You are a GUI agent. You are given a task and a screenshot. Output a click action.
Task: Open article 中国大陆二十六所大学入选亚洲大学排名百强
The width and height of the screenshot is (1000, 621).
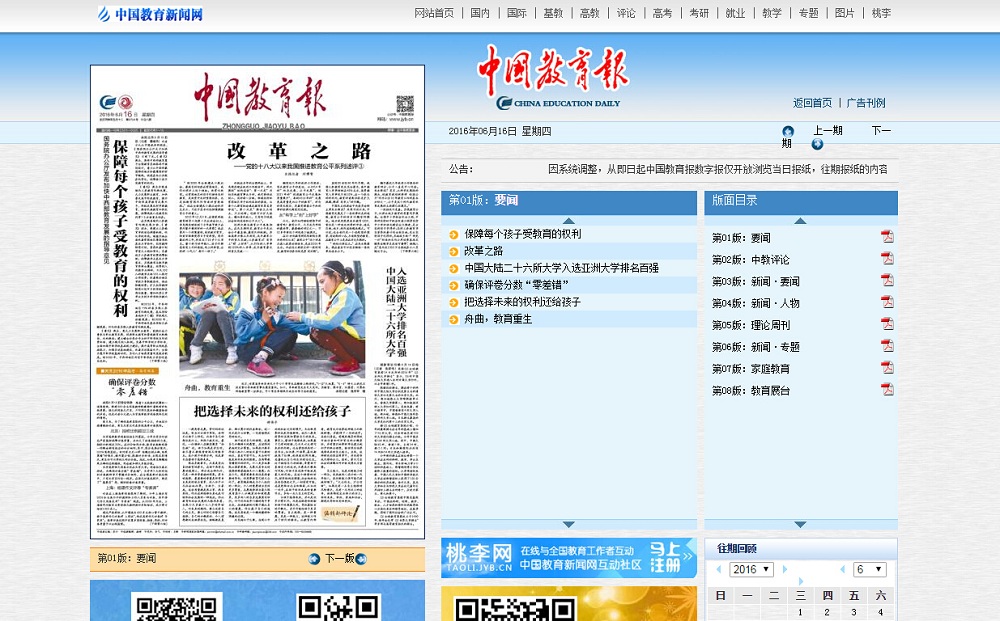[561, 268]
